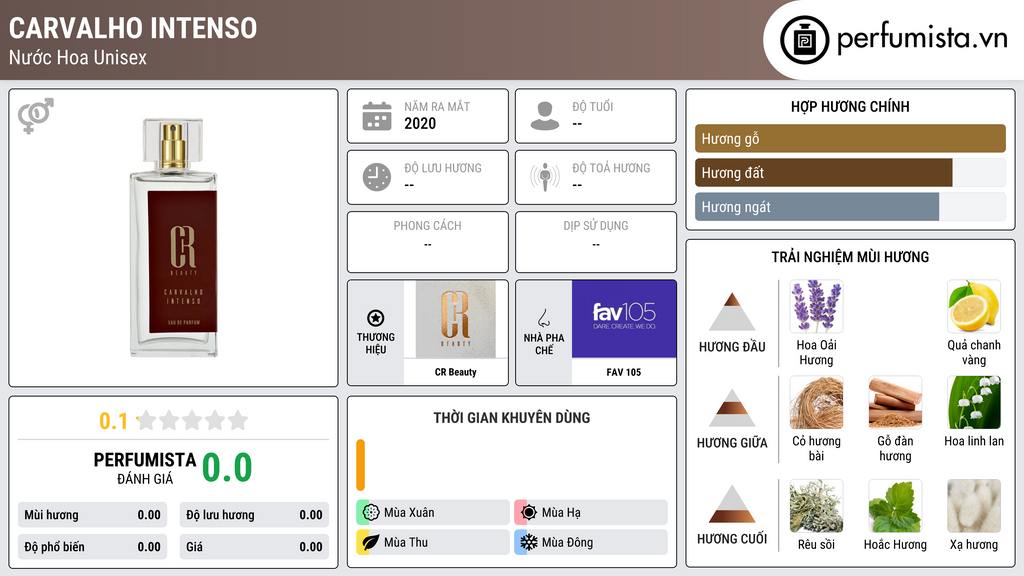Viewport: 1024px width, 576px height.
Task: Click the Hương đầu pyramid icon
Action: [x=732, y=312]
